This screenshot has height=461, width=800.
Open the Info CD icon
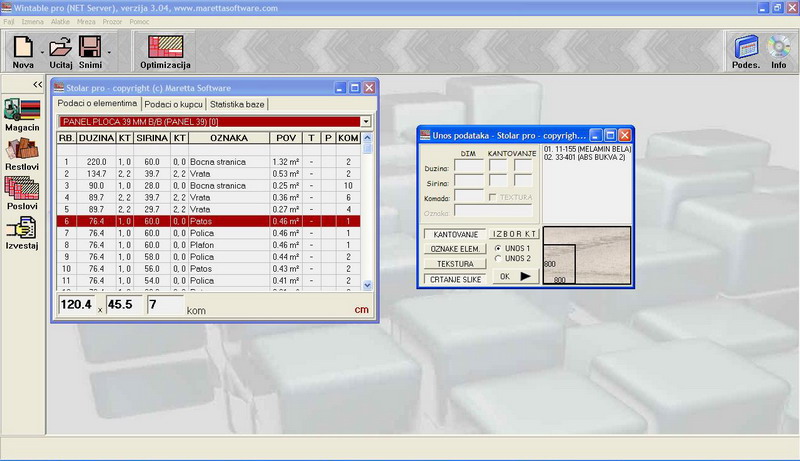click(x=779, y=50)
